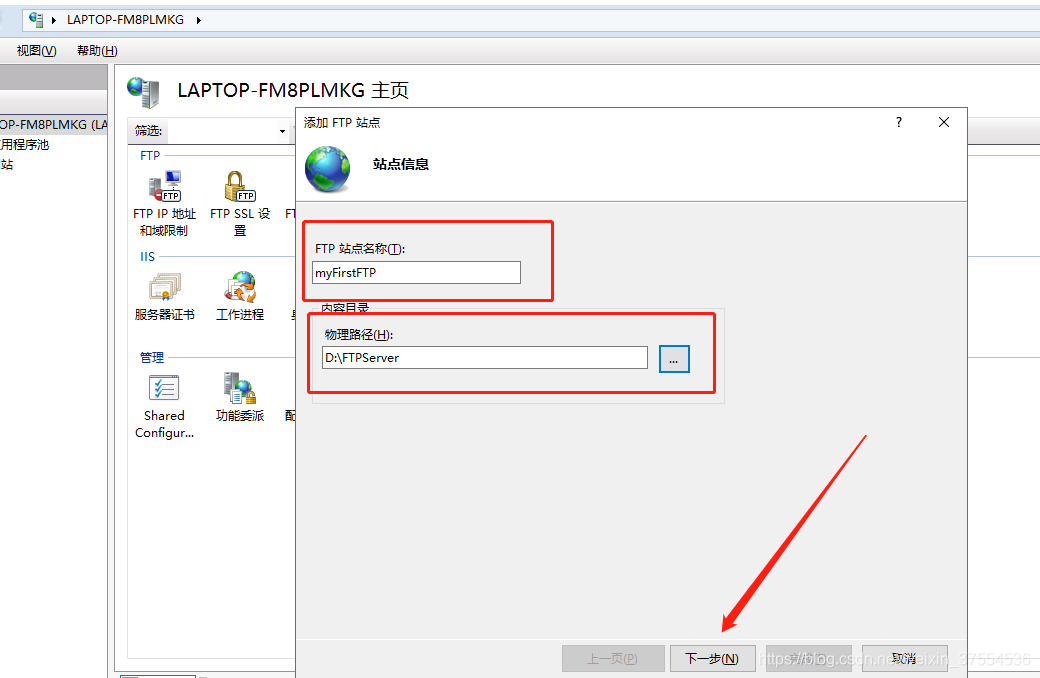Click the help question mark in dialog
1040x678 pixels.
pos(898,122)
